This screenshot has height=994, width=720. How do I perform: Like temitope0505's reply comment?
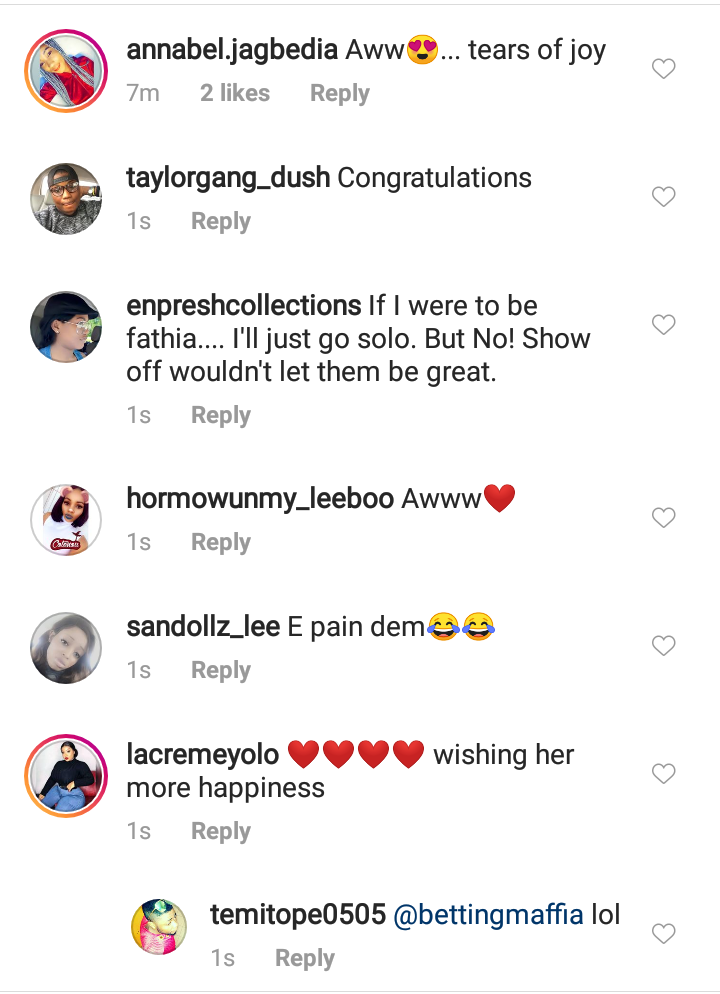pos(663,934)
